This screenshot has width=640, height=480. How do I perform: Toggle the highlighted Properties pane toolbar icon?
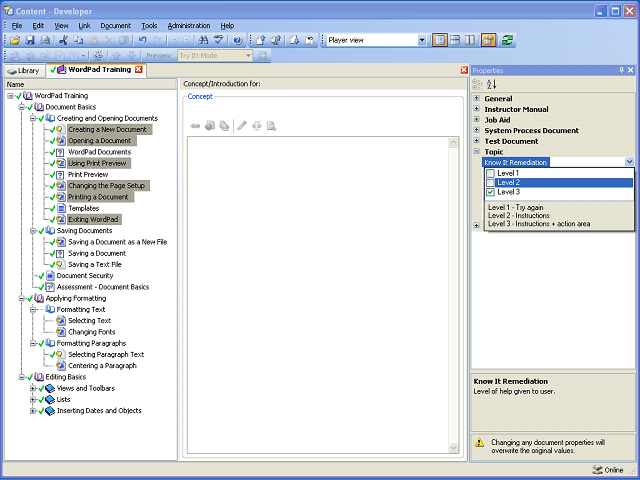coord(489,40)
